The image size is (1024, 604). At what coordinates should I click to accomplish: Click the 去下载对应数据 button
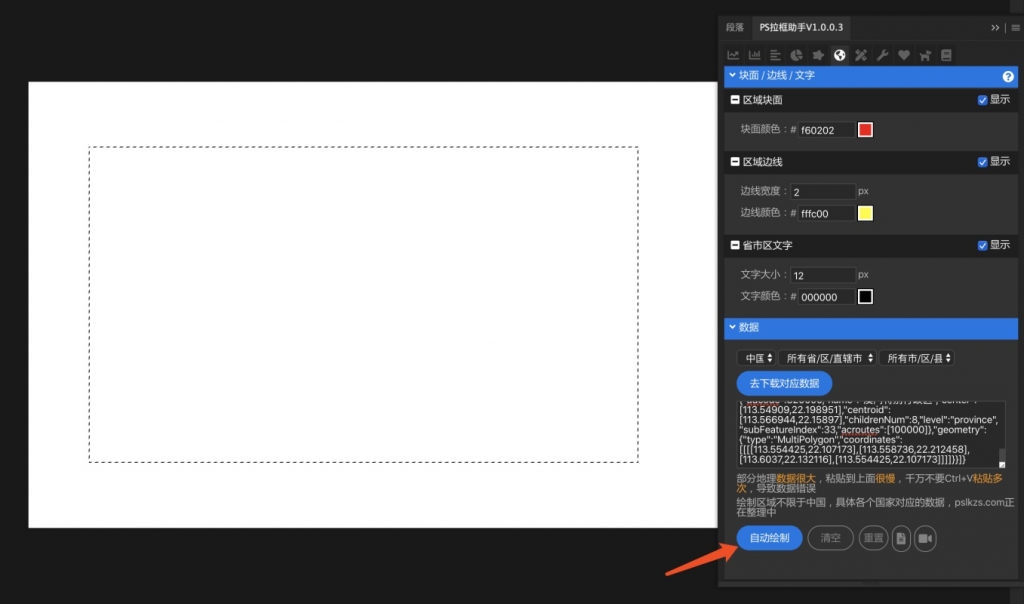coord(784,383)
